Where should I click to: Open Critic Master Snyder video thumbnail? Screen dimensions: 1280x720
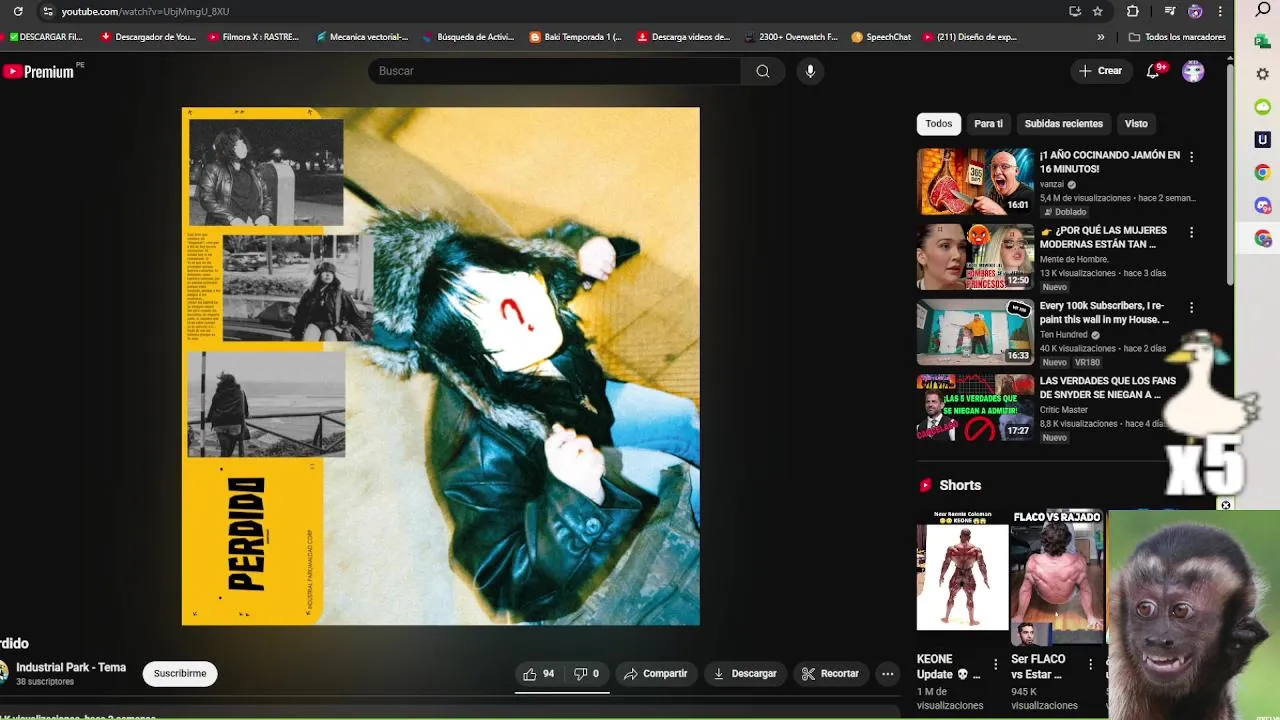[x=975, y=406]
